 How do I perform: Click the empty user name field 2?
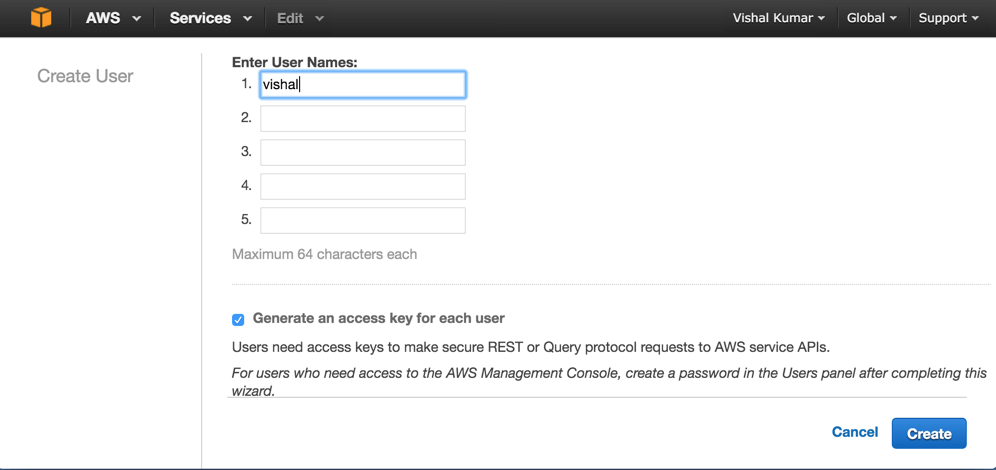coord(363,118)
